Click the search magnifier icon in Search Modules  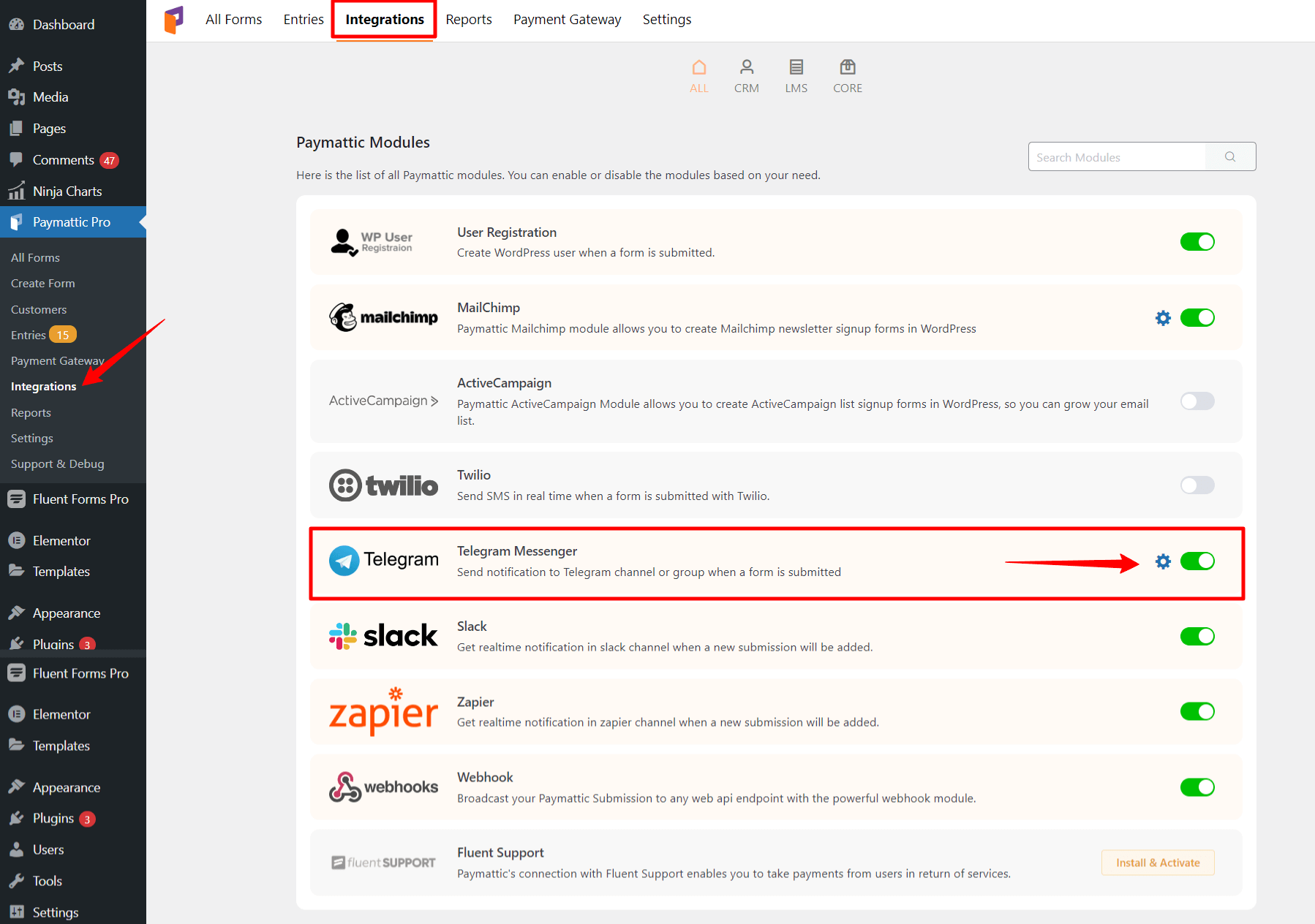1230,156
